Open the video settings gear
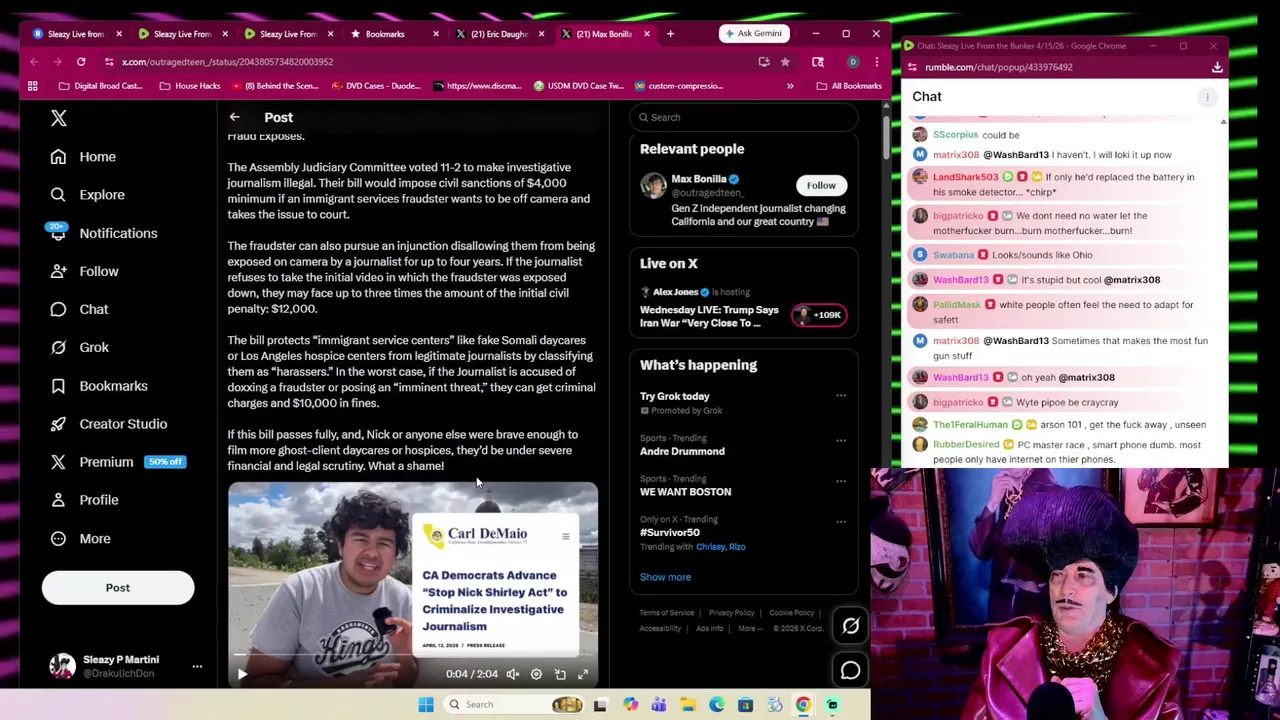 (x=536, y=674)
